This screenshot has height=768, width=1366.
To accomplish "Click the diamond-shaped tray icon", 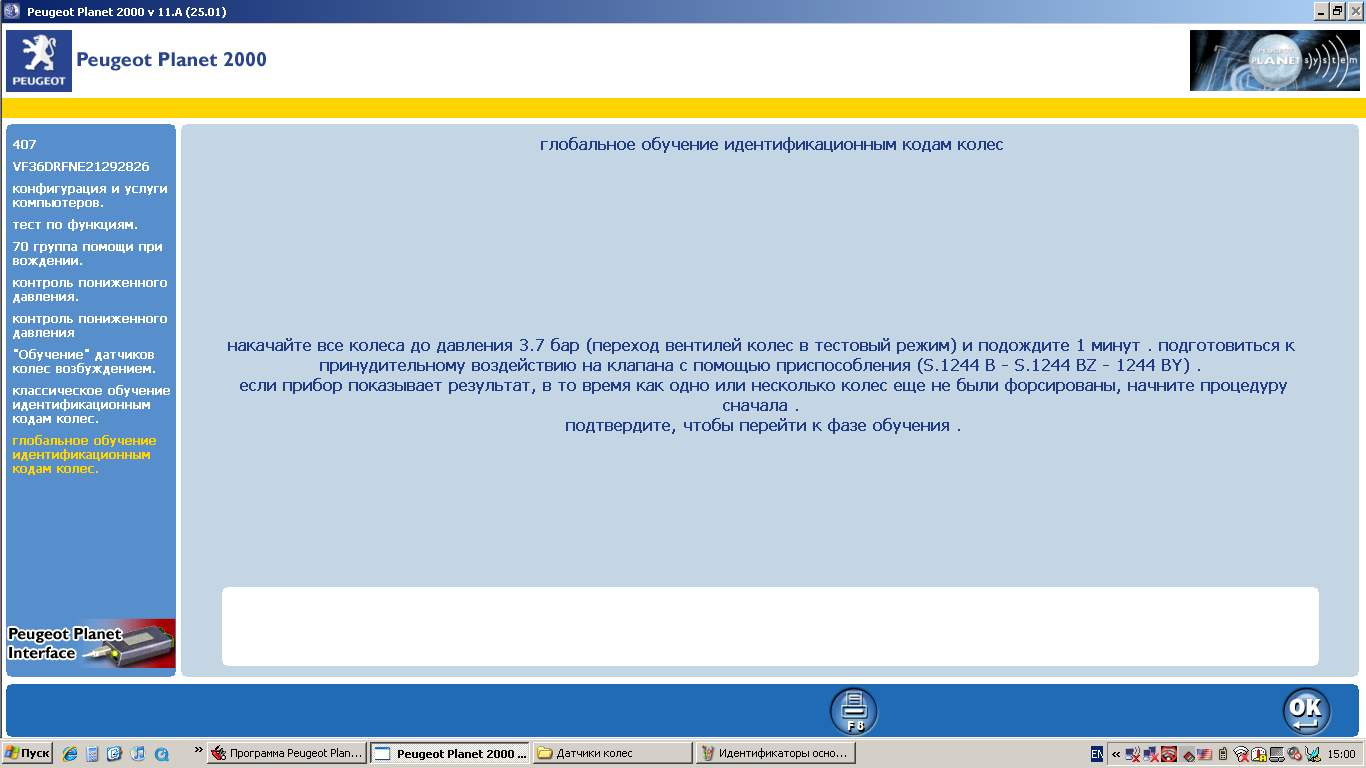I will 1187,755.
